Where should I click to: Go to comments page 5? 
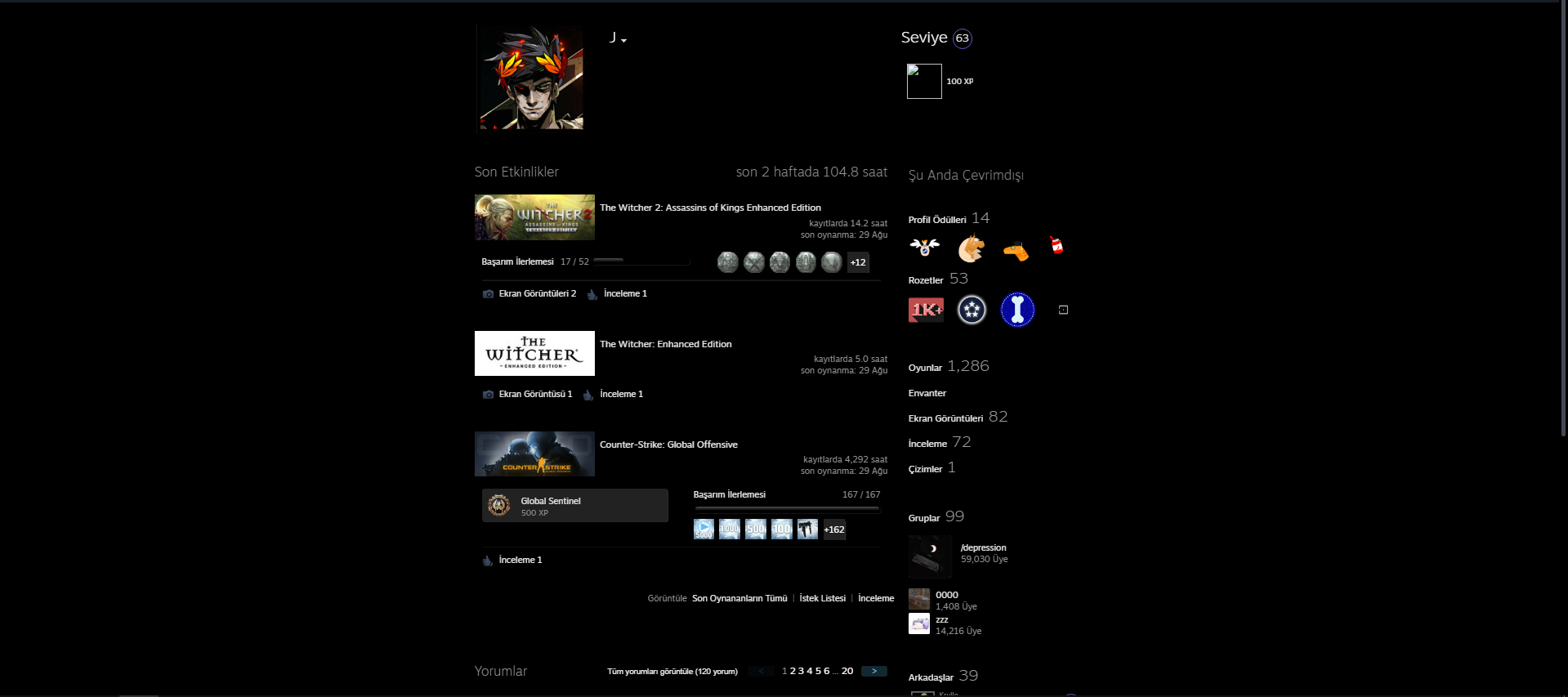(x=818, y=671)
